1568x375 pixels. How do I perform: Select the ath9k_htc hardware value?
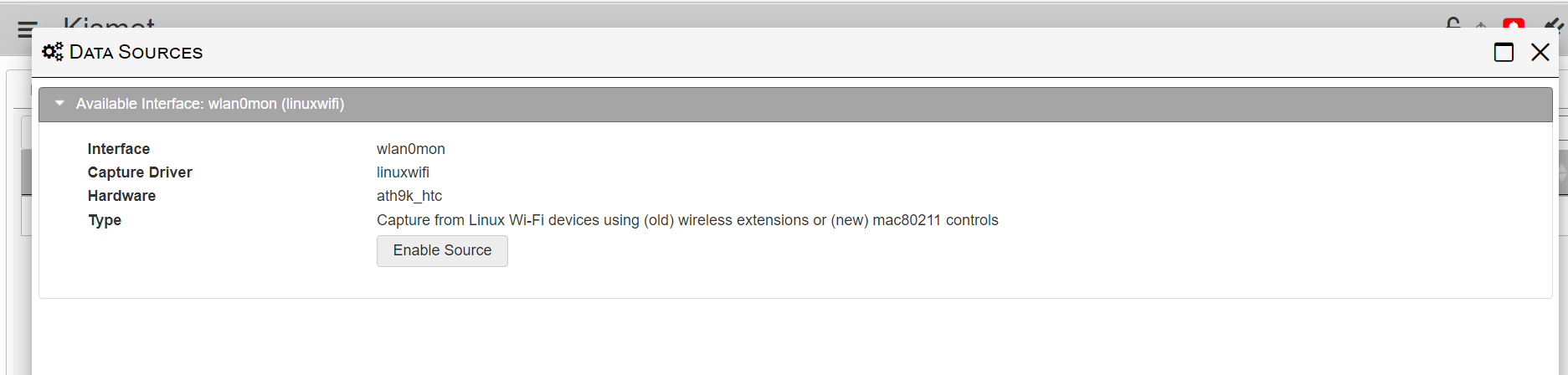point(409,196)
